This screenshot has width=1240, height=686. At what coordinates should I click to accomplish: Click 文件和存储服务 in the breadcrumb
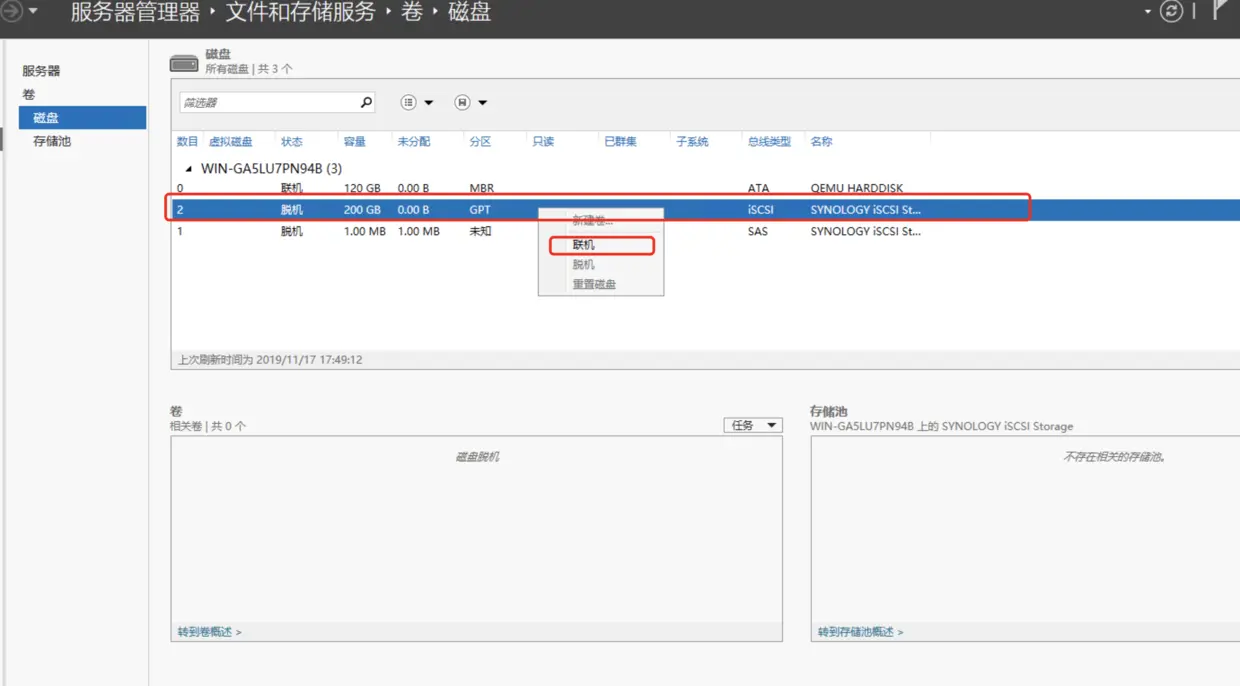pyautogui.click(x=300, y=12)
